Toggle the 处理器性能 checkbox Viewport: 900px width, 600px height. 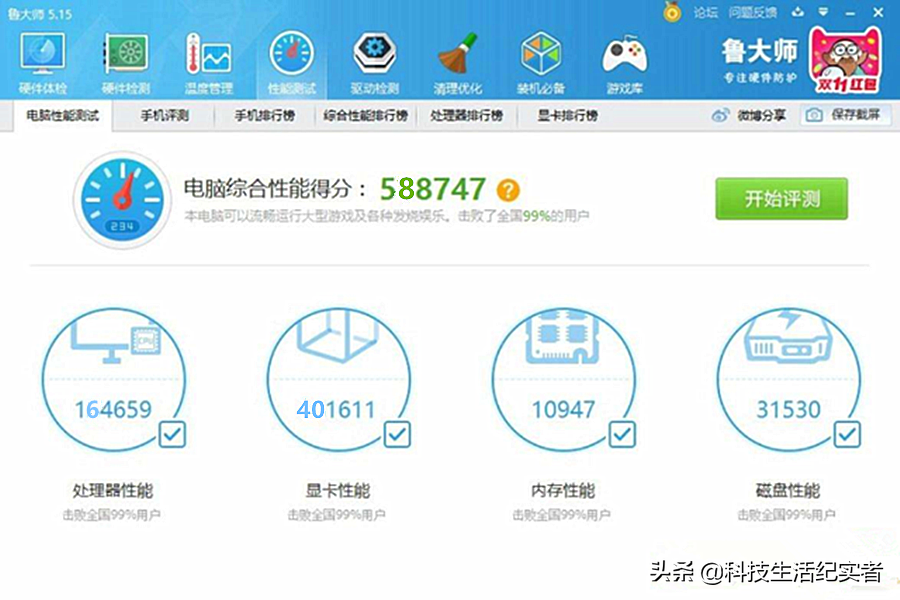tap(172, 434)
